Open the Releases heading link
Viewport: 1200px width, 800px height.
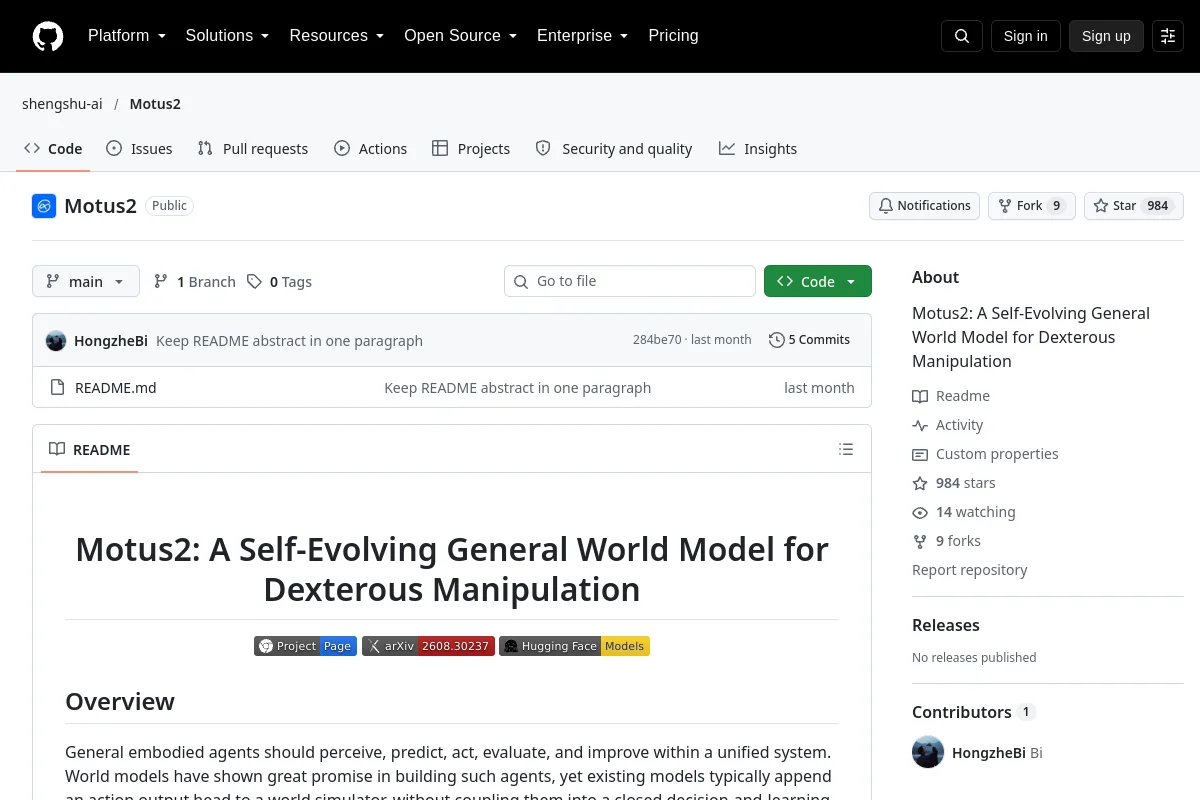click(x=946, y=625)
